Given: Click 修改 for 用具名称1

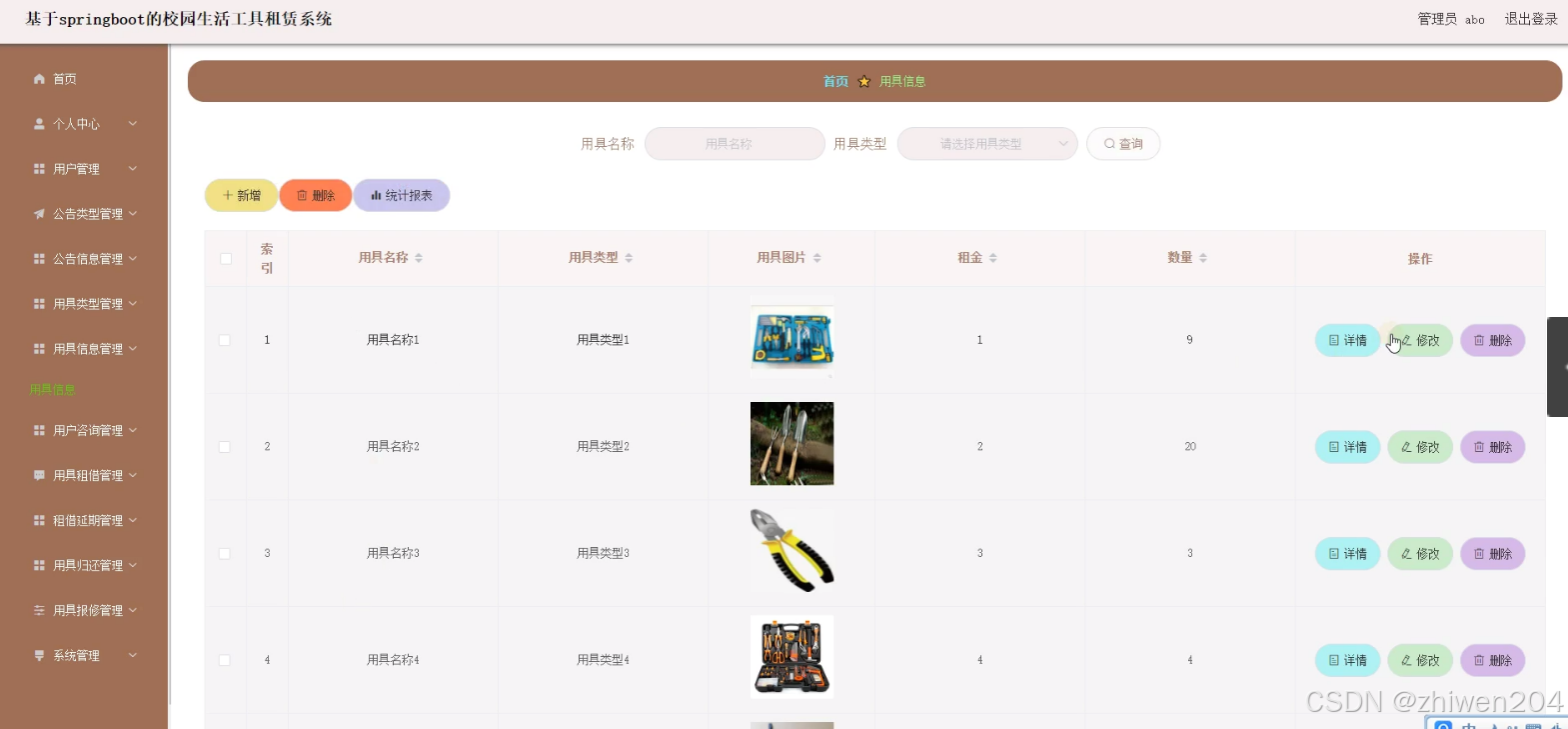Looking at the screenshot, I should 1420,341.
